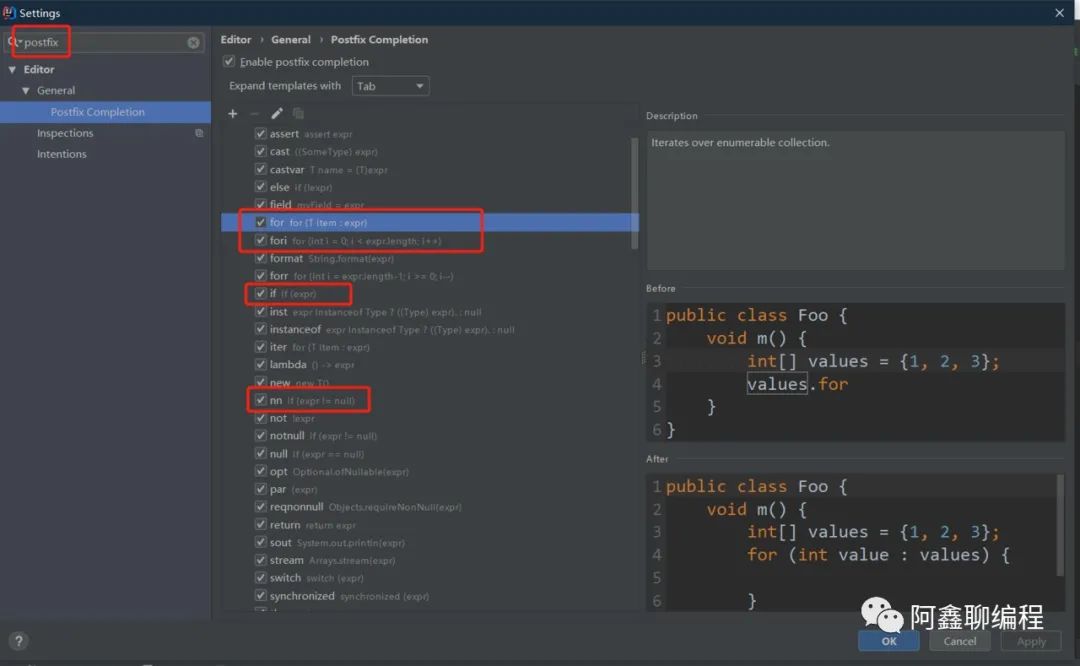Image resolution: width=1080 pixels, height=666 pixels.
Task: Toggle the return template checkbox
Action: click(260, 525)
